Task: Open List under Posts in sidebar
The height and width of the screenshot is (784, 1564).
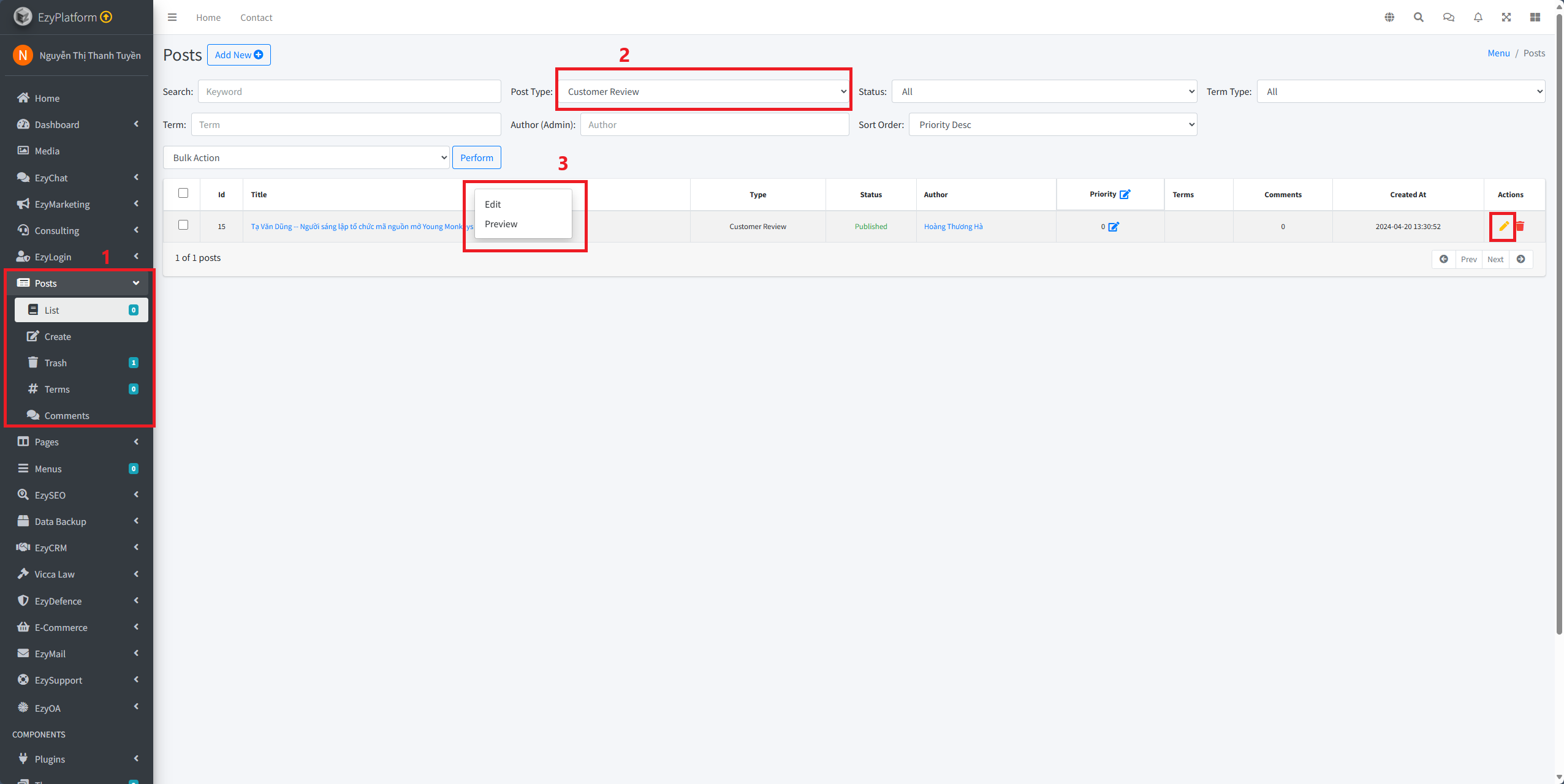Action: coord(82,310)
